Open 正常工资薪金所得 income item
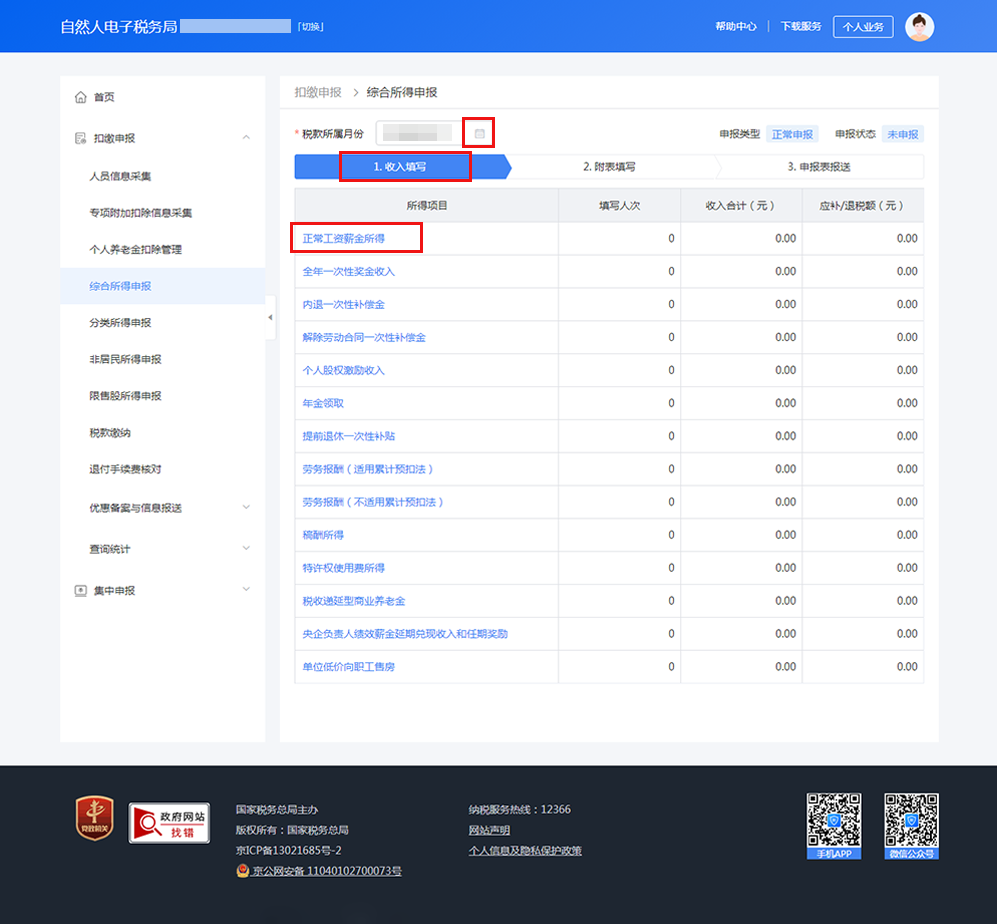Image resolution: width=997 pixels, height=924 pixels. click(x=344, y=239)
